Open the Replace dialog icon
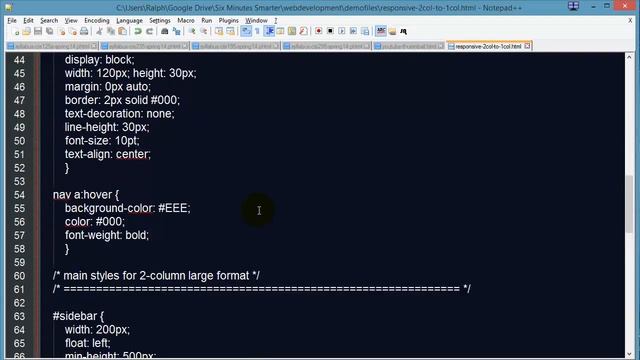This screenshot has width=640, height=360. (x=176, y=31)
